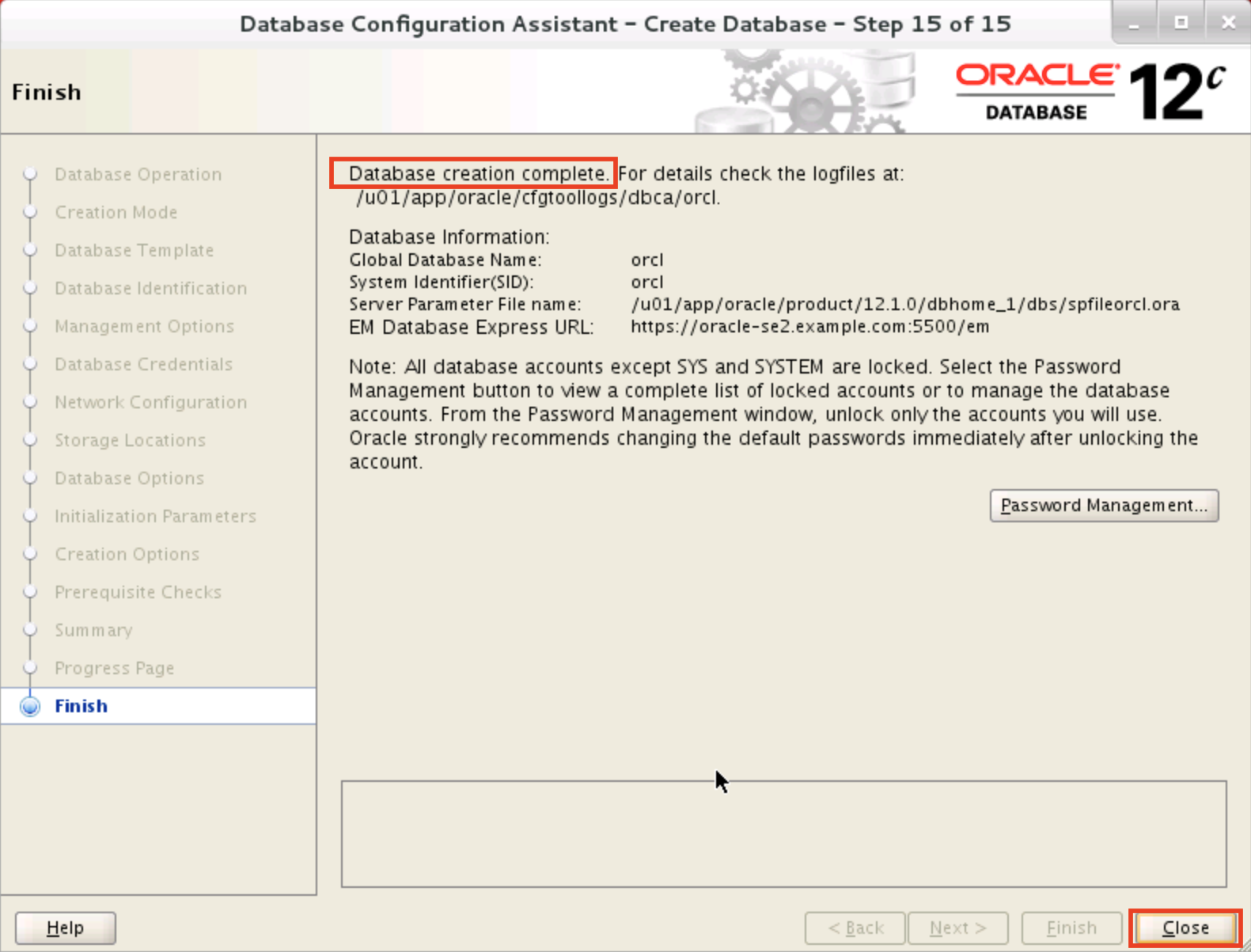Select the Creation Options step
Screen dimensions: 1251x952
[x=127, y=554]
